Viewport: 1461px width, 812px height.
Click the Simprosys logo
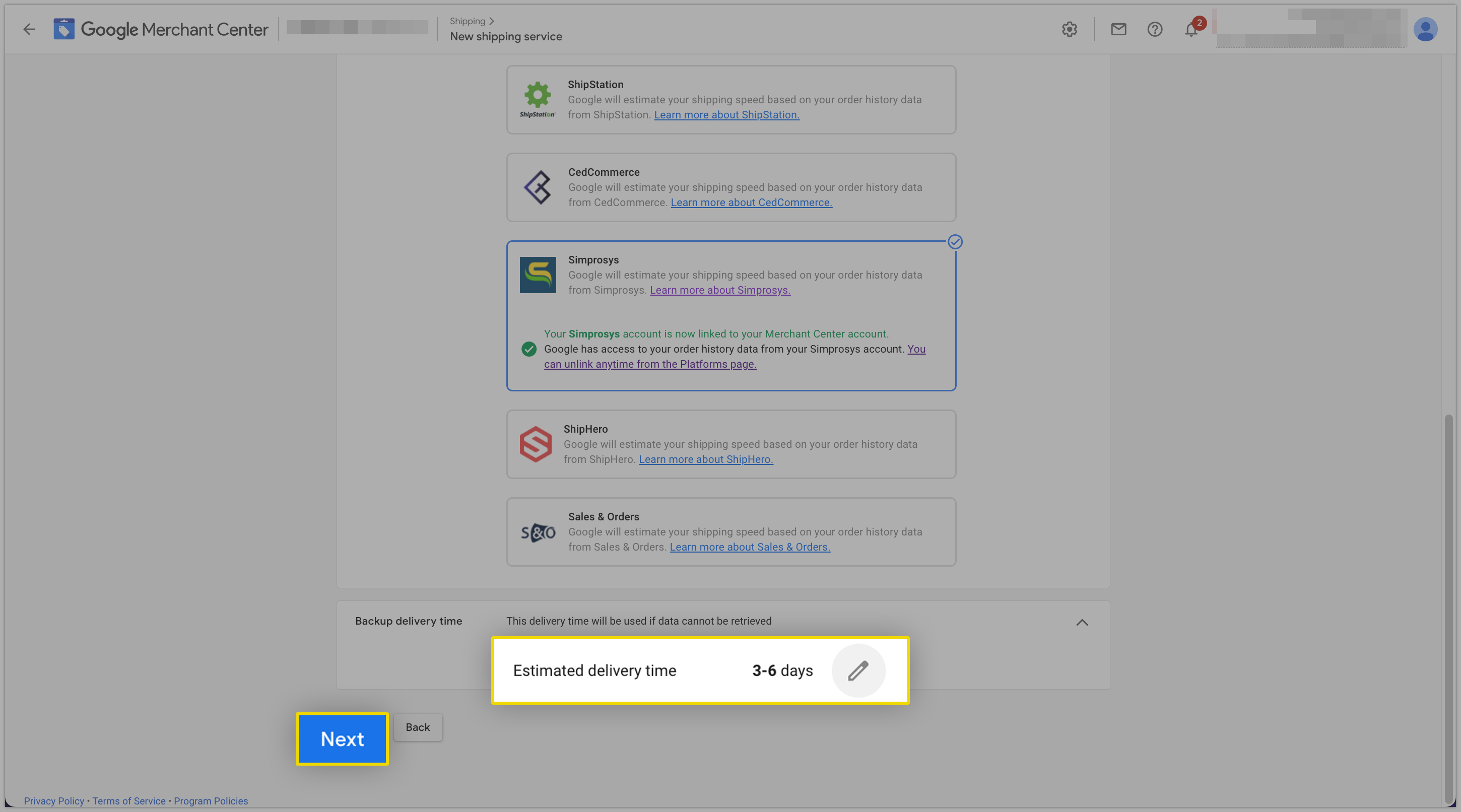(x=538, y=275)
